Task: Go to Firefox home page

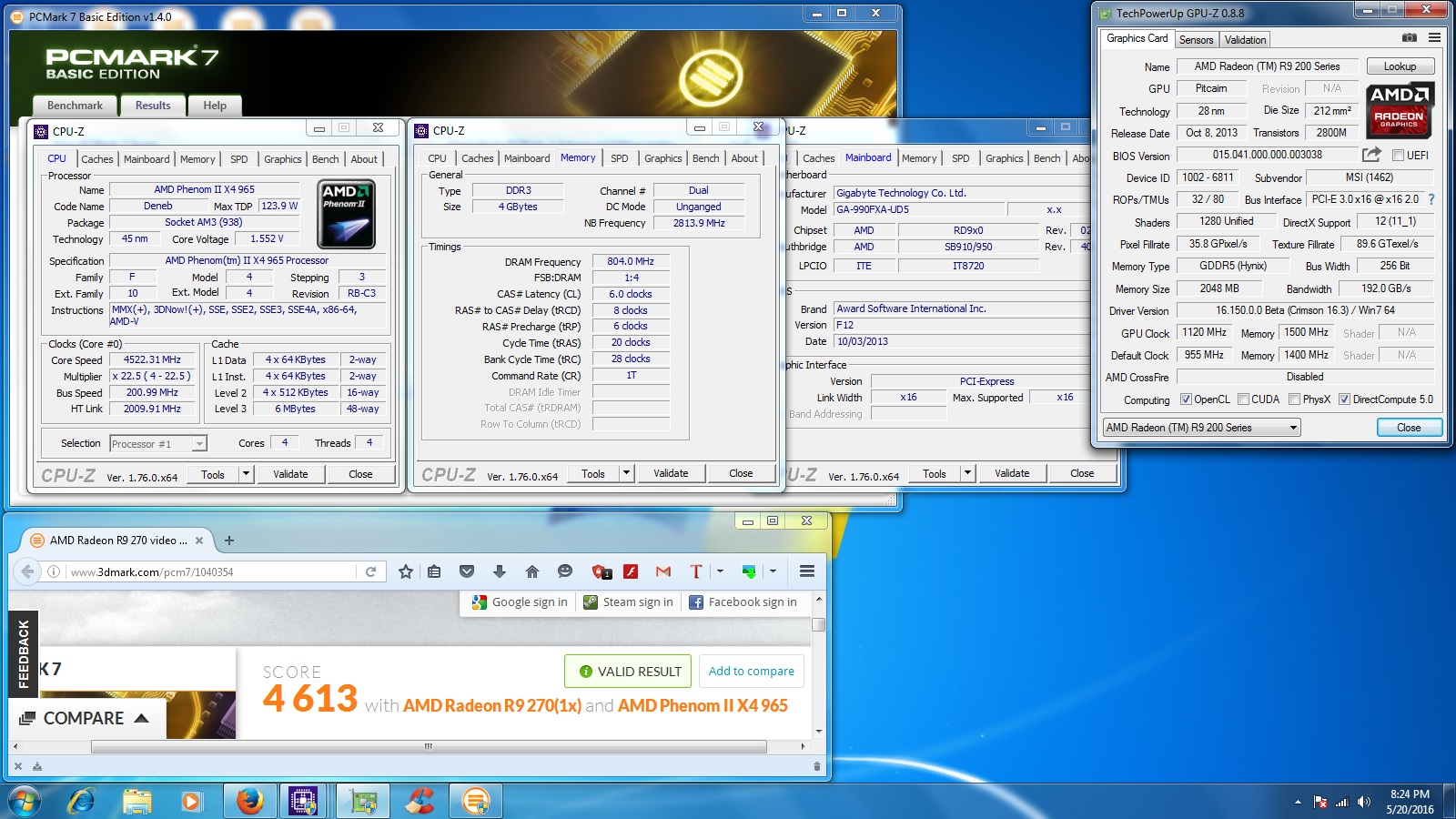Action: (x=532, y=571)
